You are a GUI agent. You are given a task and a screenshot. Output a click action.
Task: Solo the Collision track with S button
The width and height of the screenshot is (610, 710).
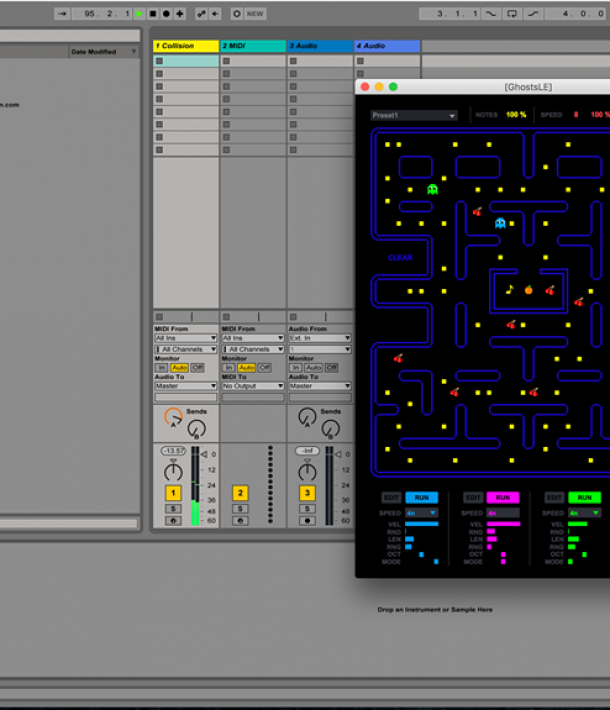[x=173, y=509]
